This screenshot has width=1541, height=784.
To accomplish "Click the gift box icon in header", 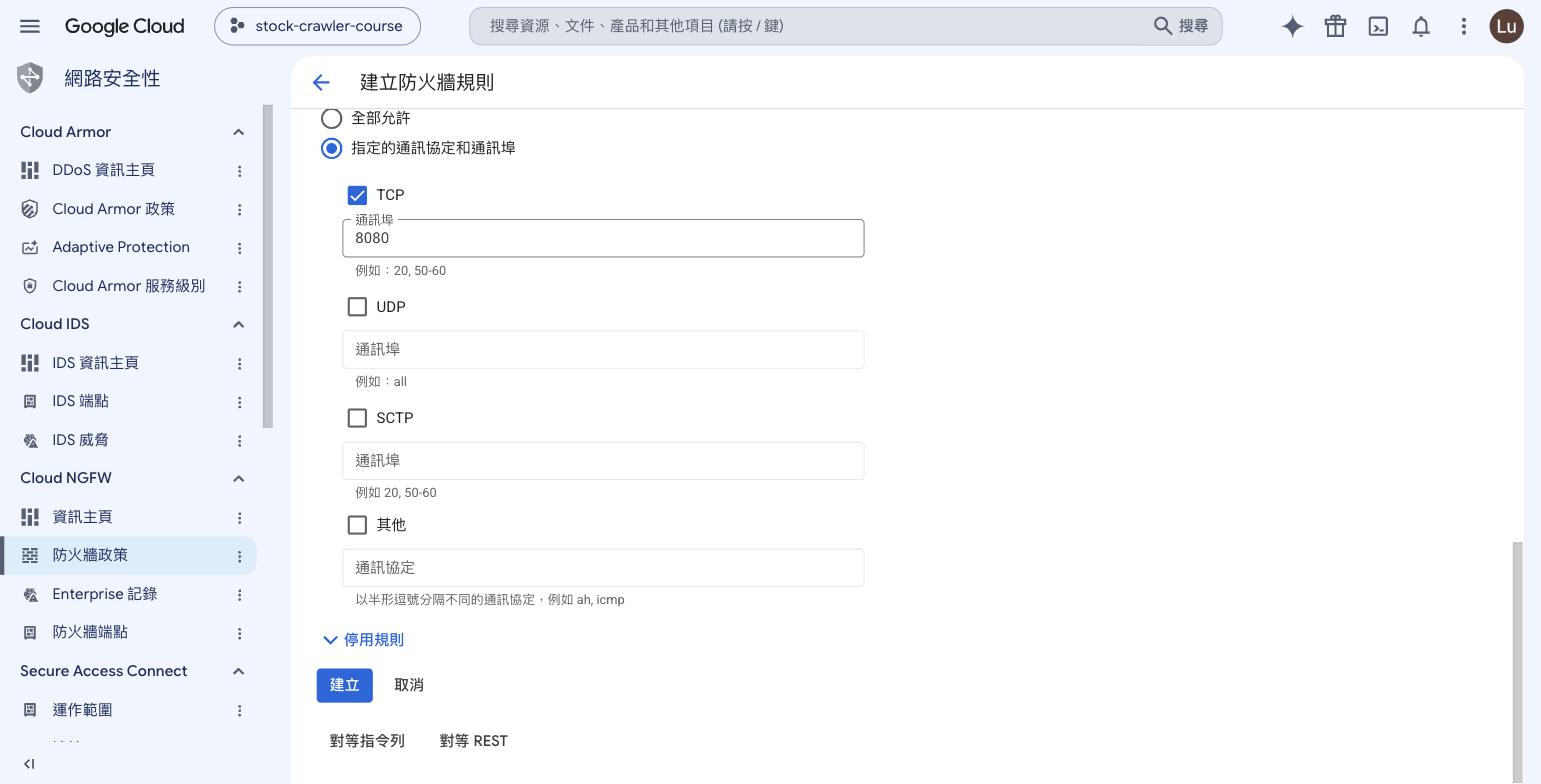I will pyautogui.click(x=1335, y=26).
